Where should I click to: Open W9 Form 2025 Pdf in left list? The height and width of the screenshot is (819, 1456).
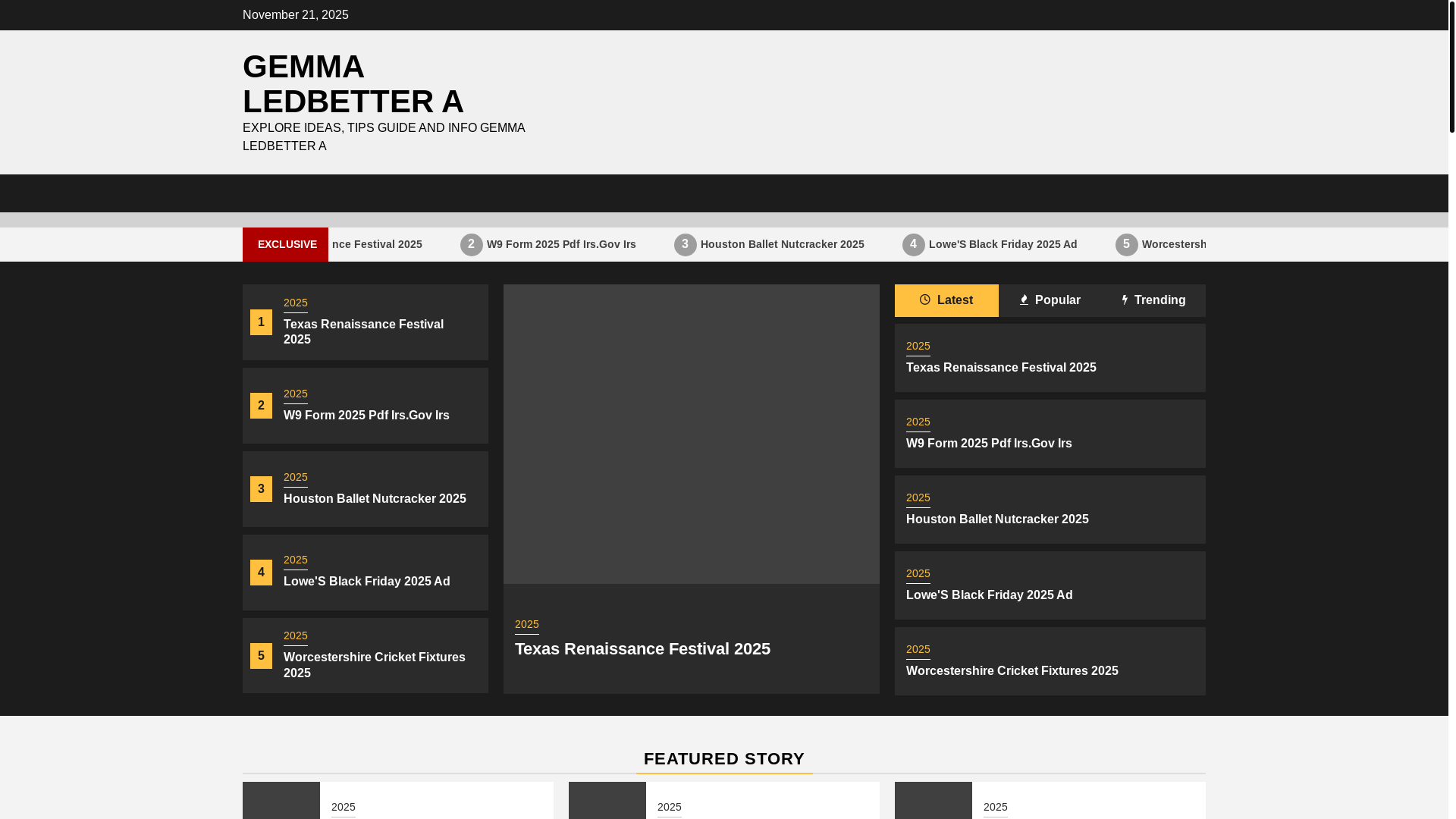tap(367, 416)
